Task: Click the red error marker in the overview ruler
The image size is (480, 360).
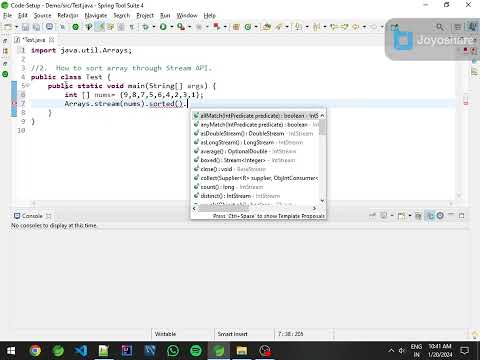Action: [466, 102]
